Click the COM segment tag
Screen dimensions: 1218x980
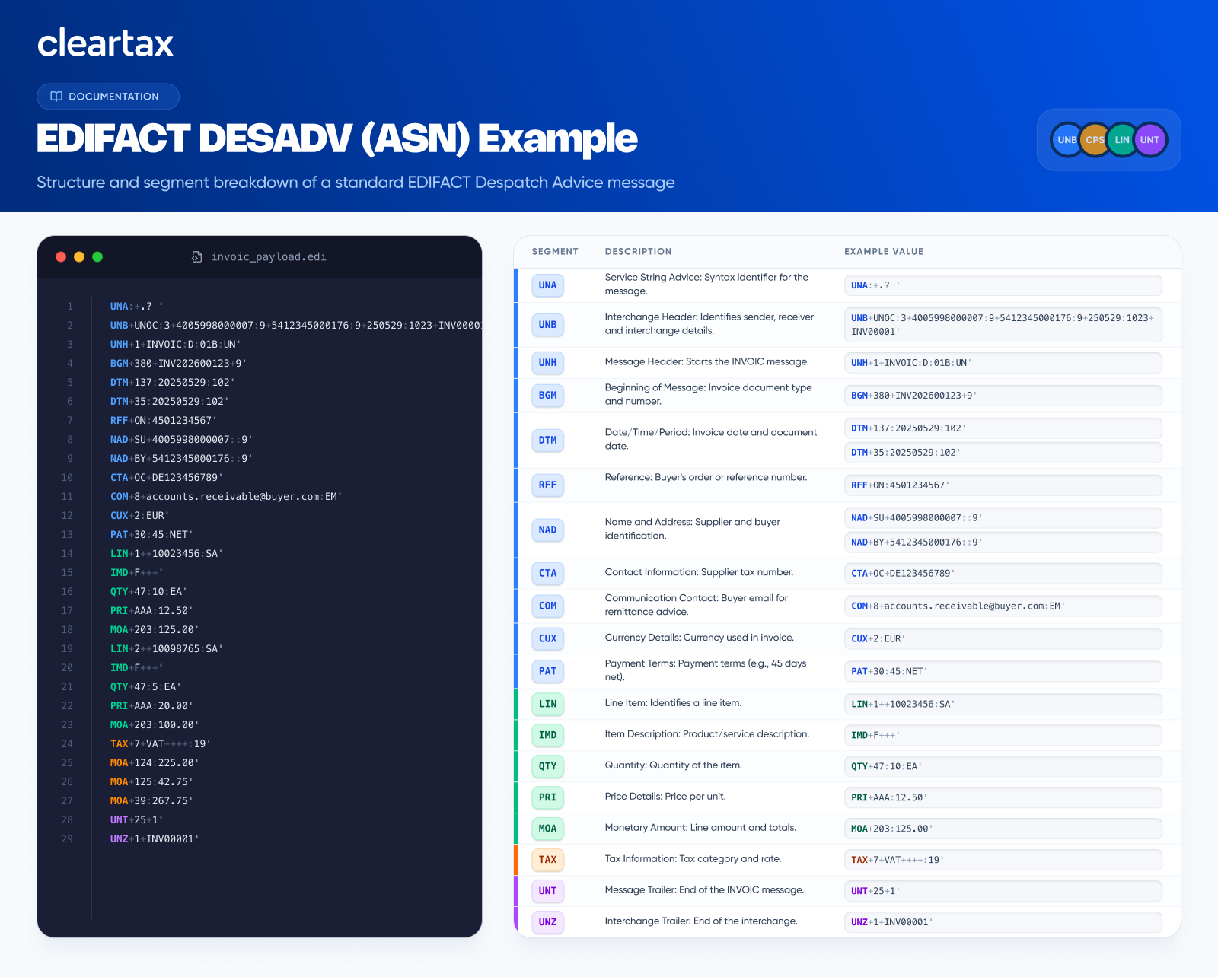[548, 606]
